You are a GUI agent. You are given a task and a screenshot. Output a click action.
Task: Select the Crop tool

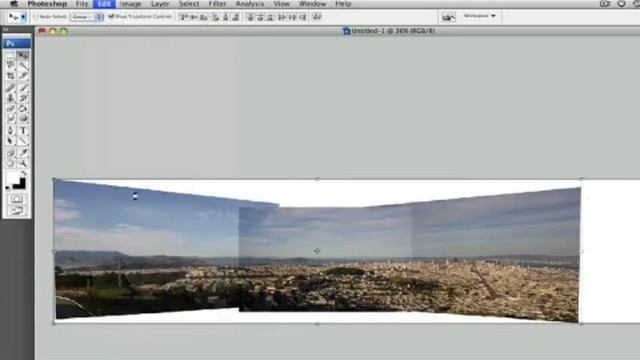(x=11, y=76)
